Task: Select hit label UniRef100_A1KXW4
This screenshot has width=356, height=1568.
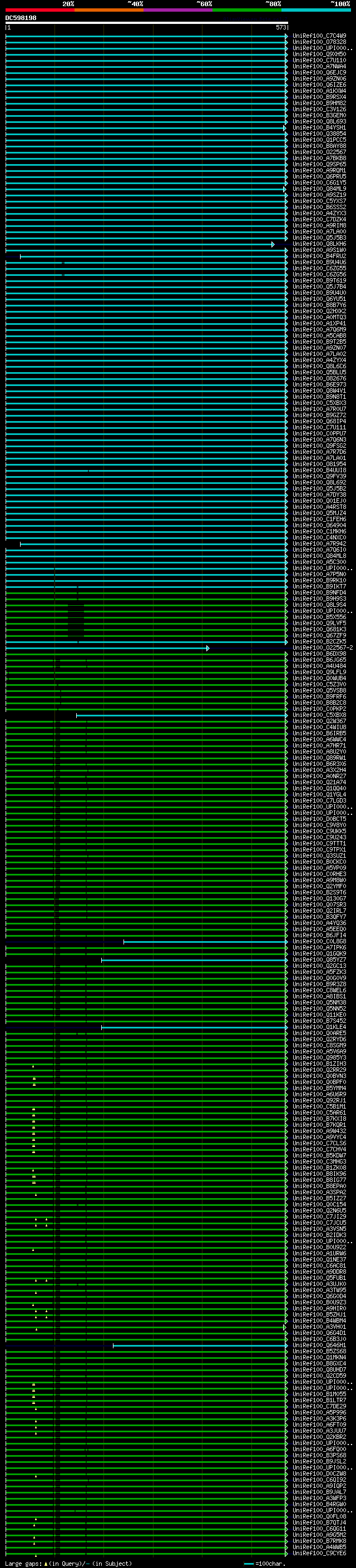Action: tap(319, 91)
